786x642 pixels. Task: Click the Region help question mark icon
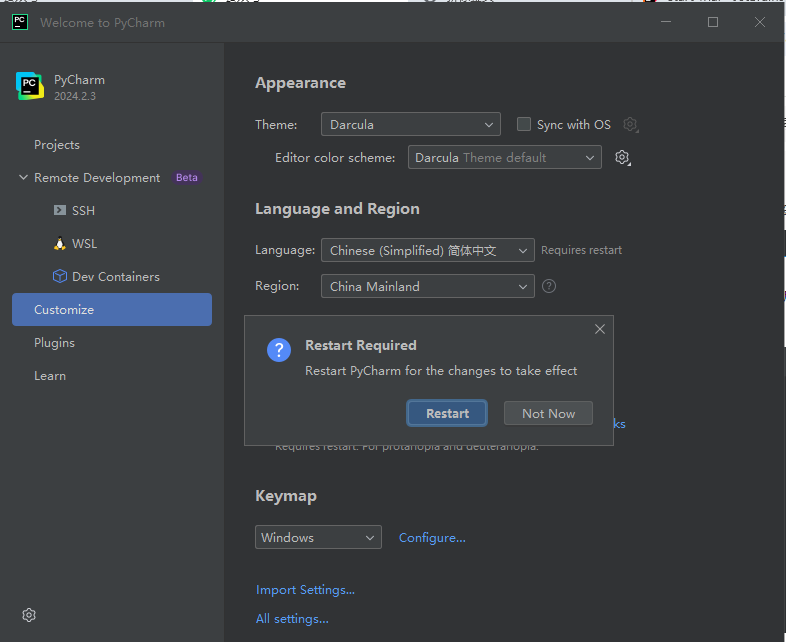[549, 286]
